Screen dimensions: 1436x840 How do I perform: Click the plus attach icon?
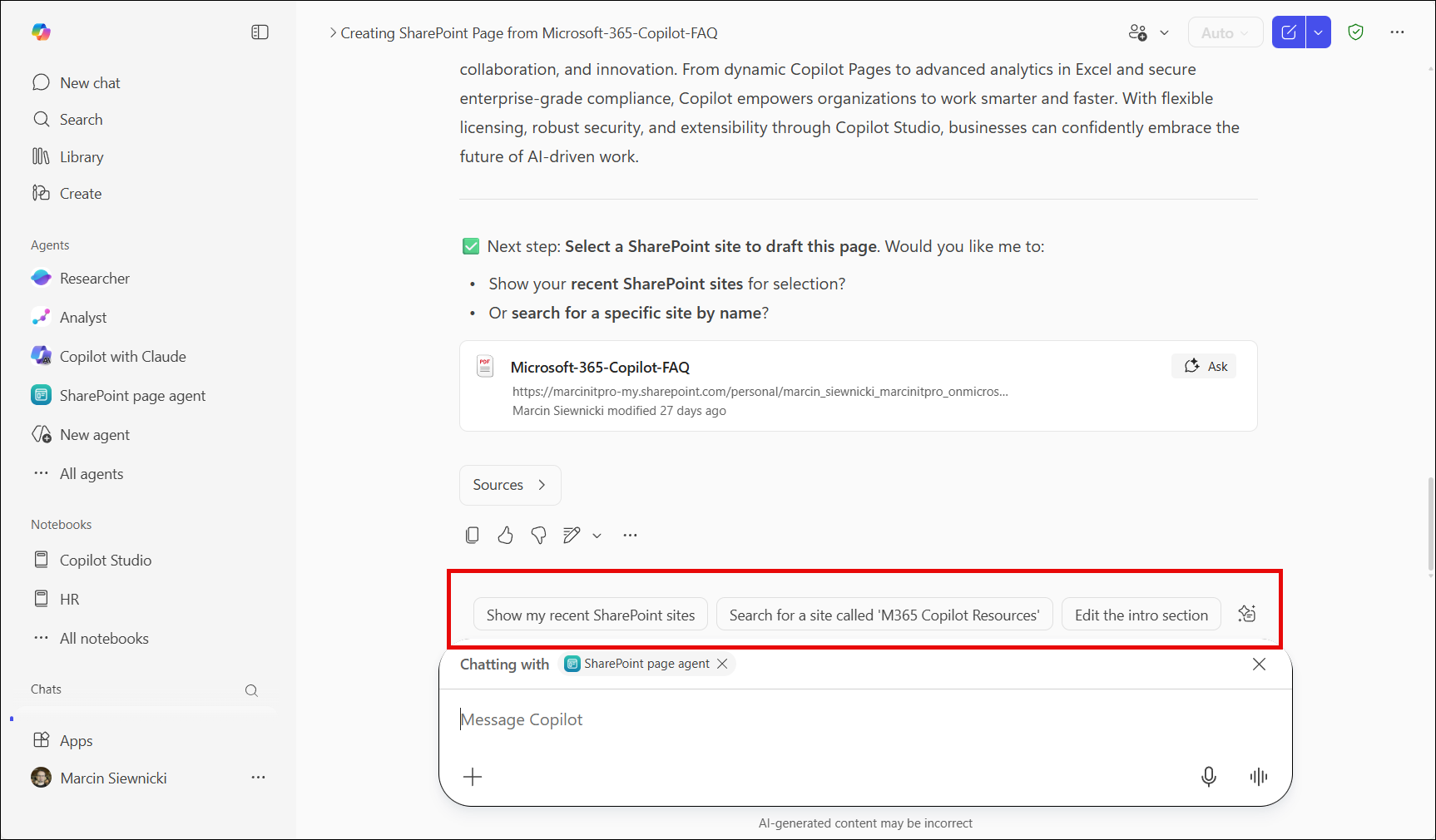[x=473, y=777]
